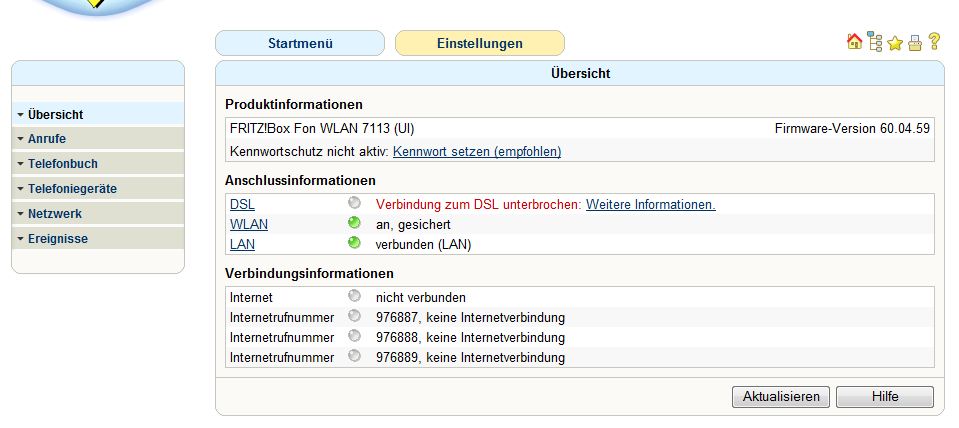Expand the Ereignisse sidebar section

[98, 239]
